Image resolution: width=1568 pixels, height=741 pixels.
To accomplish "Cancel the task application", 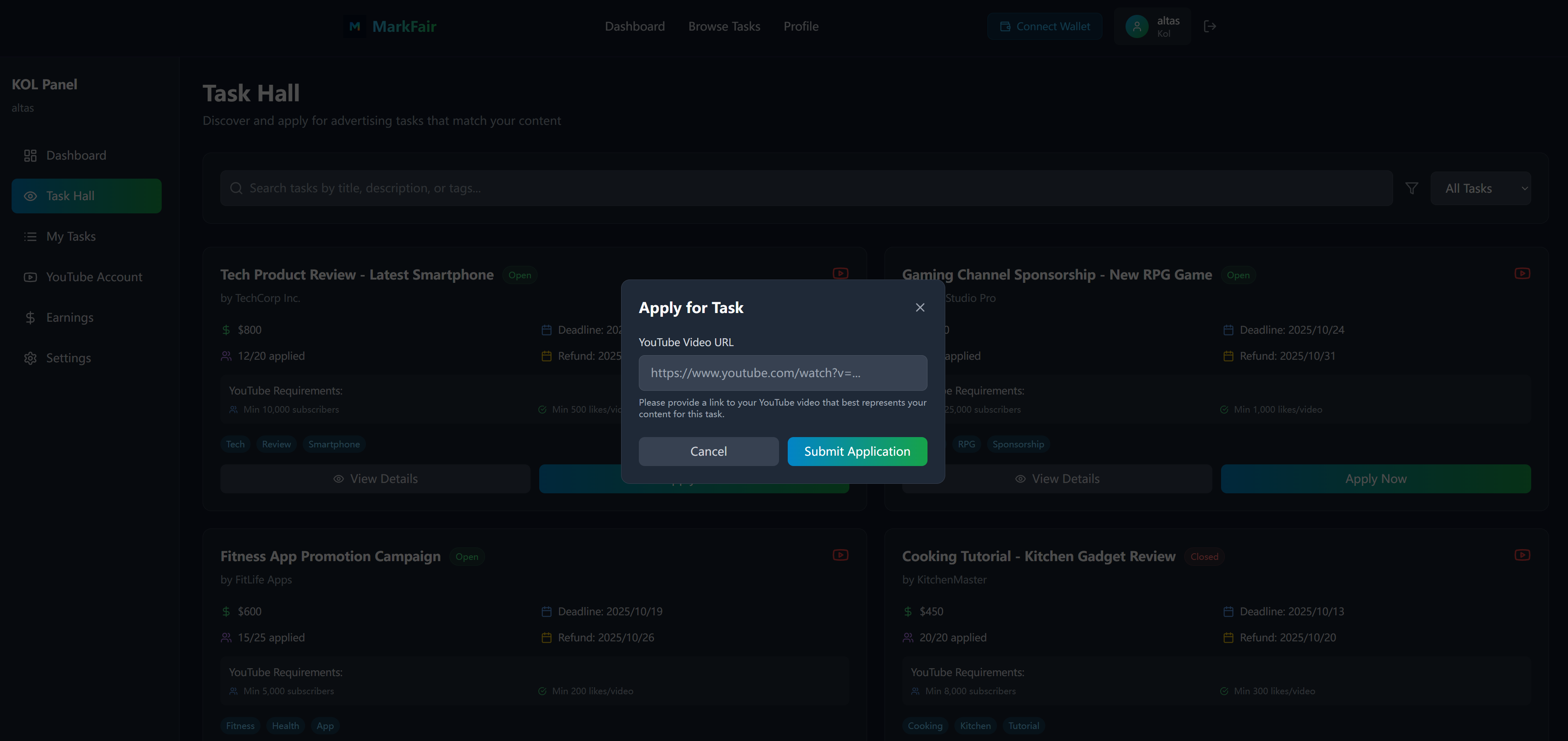I will 708,451.
